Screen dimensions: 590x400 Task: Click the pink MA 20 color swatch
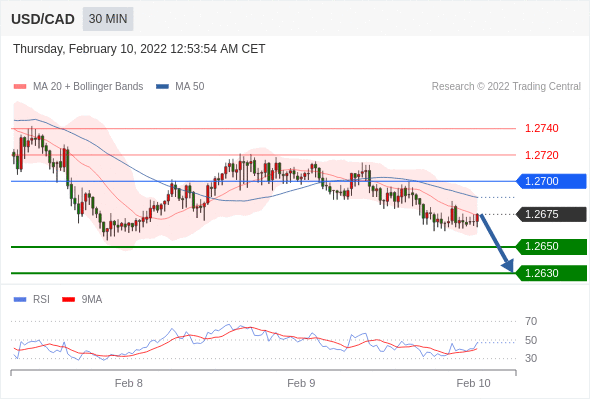(x=20, y=87)
